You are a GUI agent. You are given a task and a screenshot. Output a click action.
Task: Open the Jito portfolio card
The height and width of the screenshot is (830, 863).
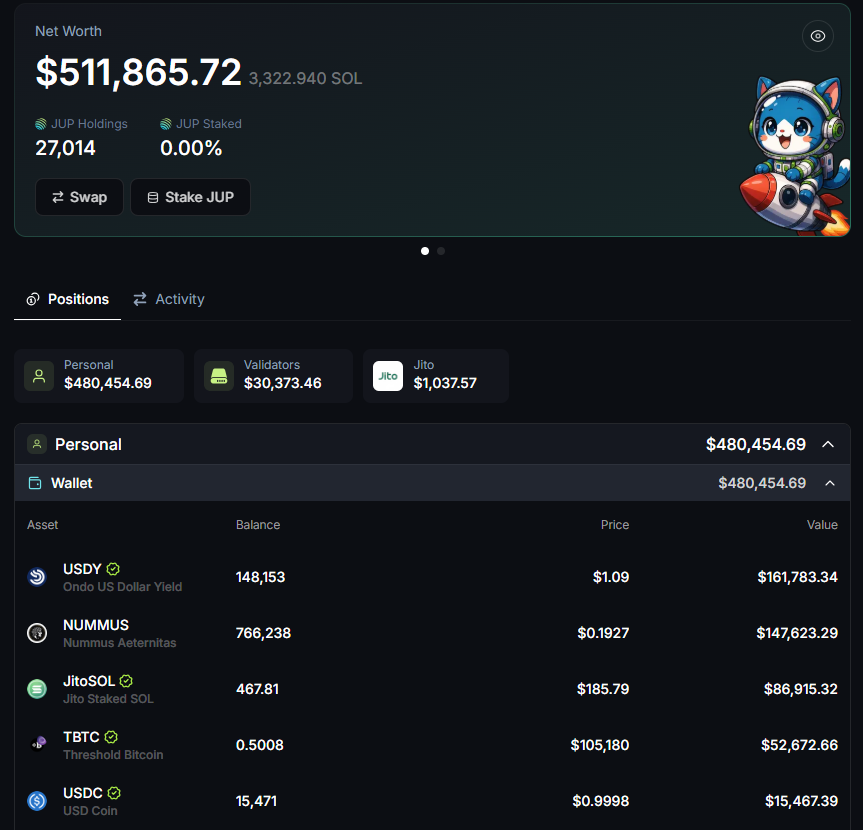(x=436, y=375)
